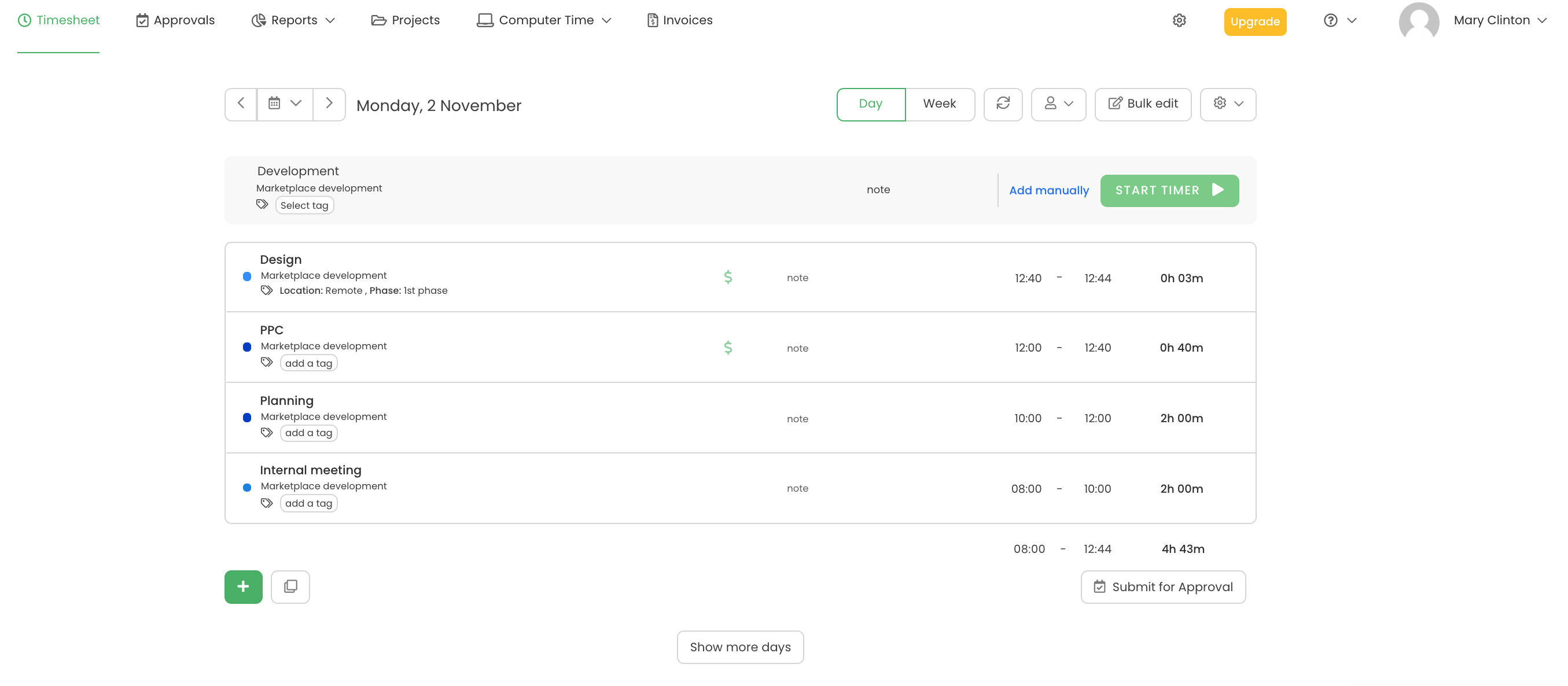
Task: Click the START TIMER play button
Action: coord(1217,190)
